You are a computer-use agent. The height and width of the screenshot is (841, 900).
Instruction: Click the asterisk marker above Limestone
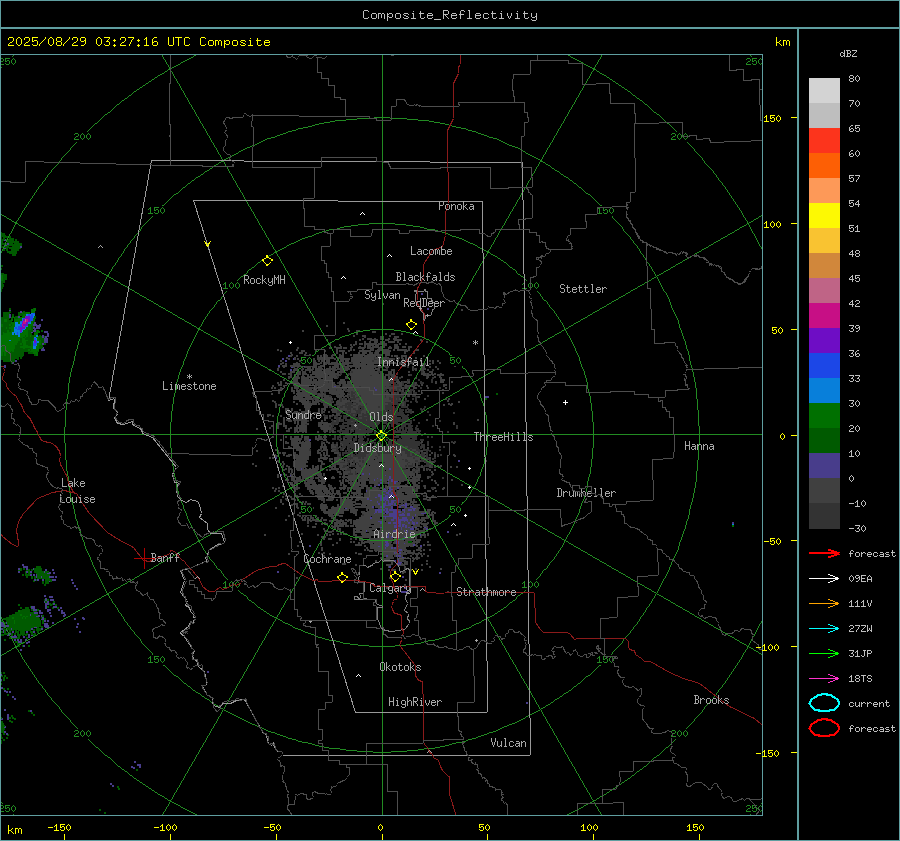point(189,377)
